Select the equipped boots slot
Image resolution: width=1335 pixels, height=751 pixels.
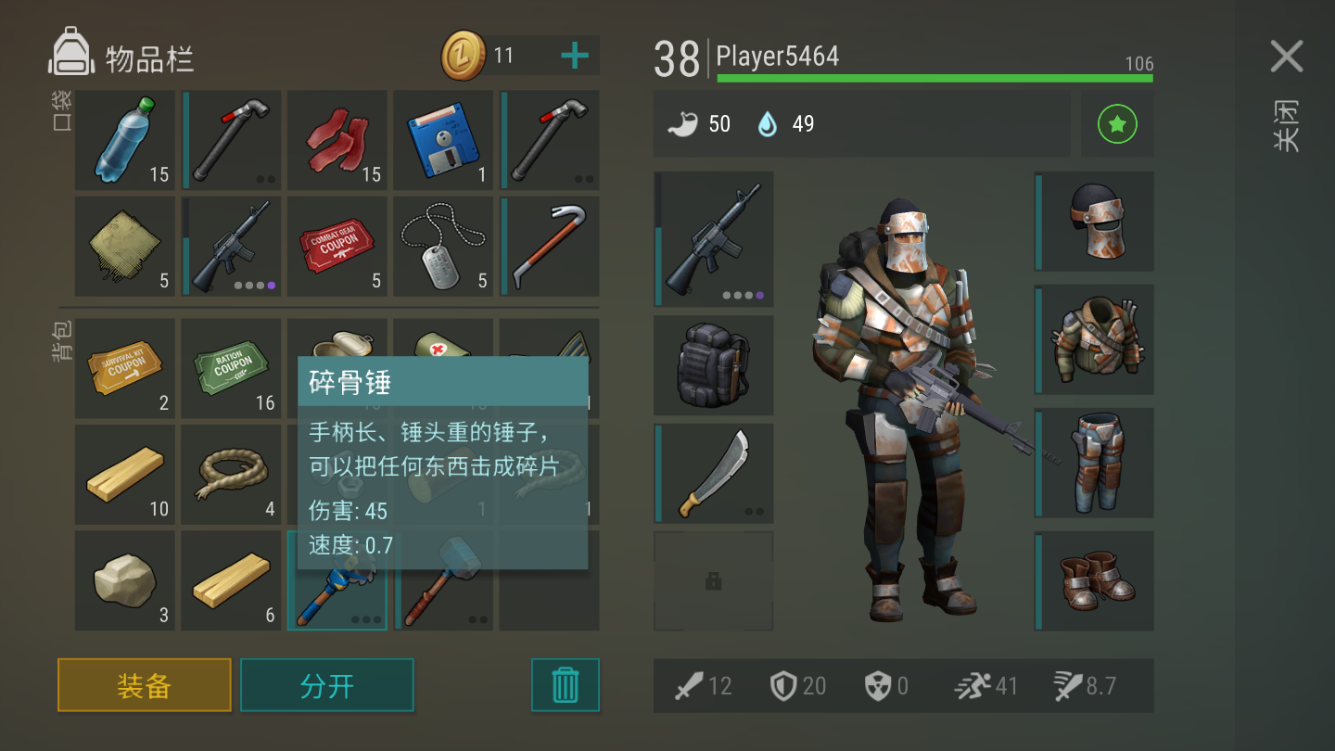[1094, 581]
